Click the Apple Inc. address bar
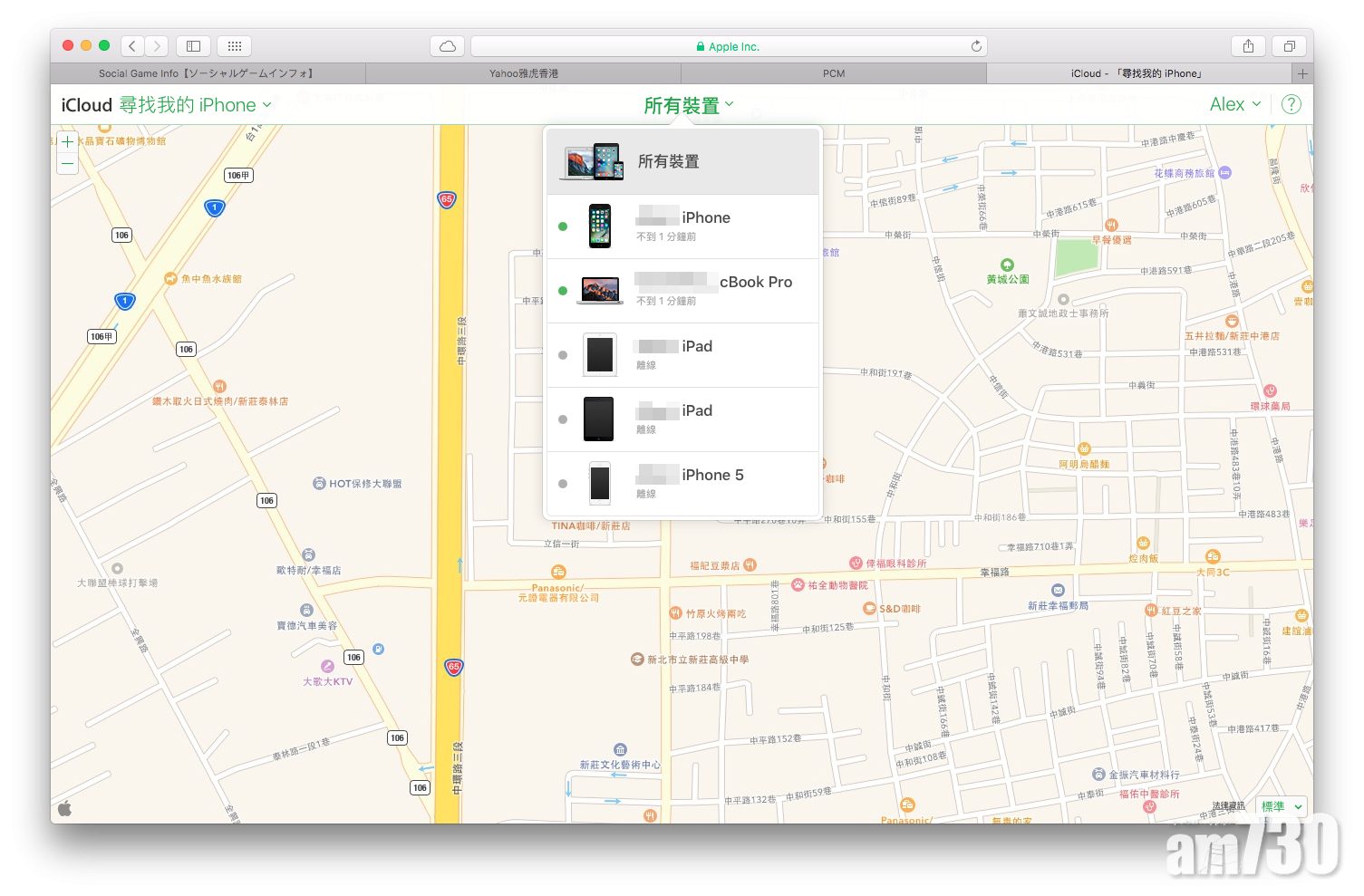The image size is (1364, 896). click(x=728, y=46)
